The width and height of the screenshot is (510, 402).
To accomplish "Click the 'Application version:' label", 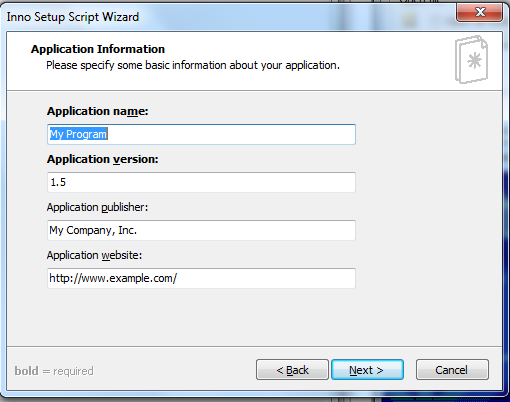I will [x=102, y=159].
